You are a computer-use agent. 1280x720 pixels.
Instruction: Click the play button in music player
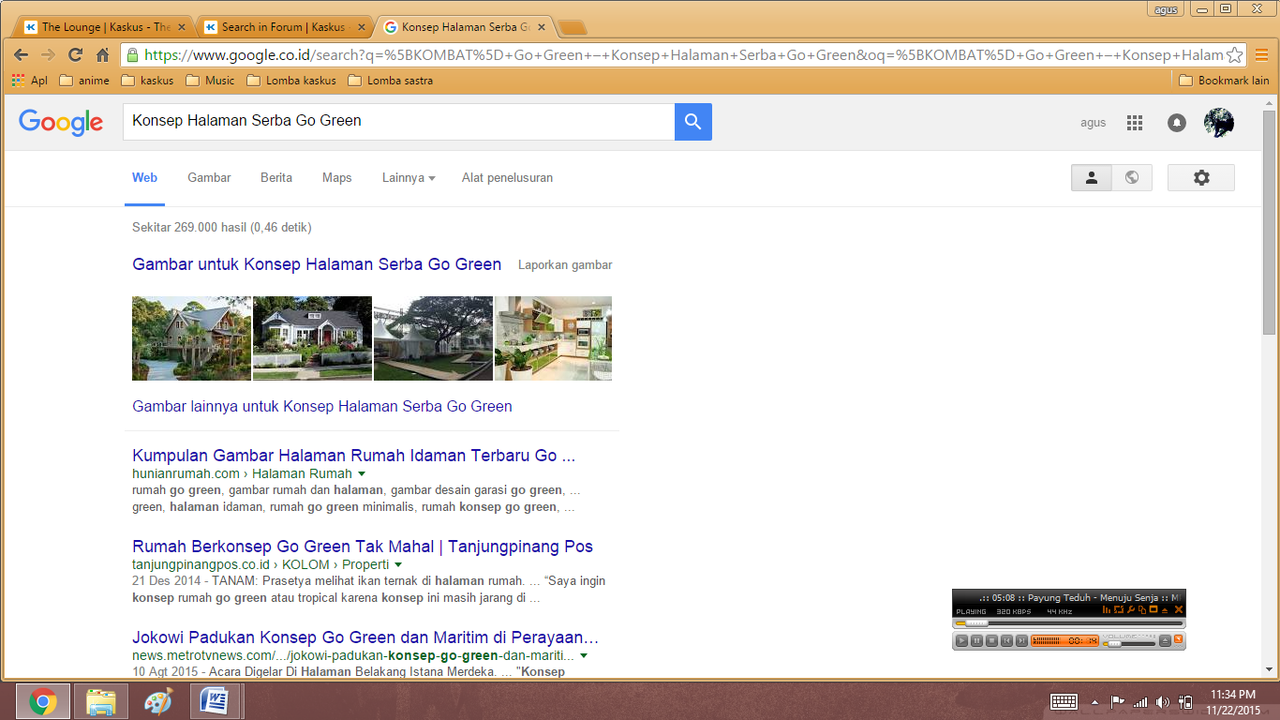962,641
